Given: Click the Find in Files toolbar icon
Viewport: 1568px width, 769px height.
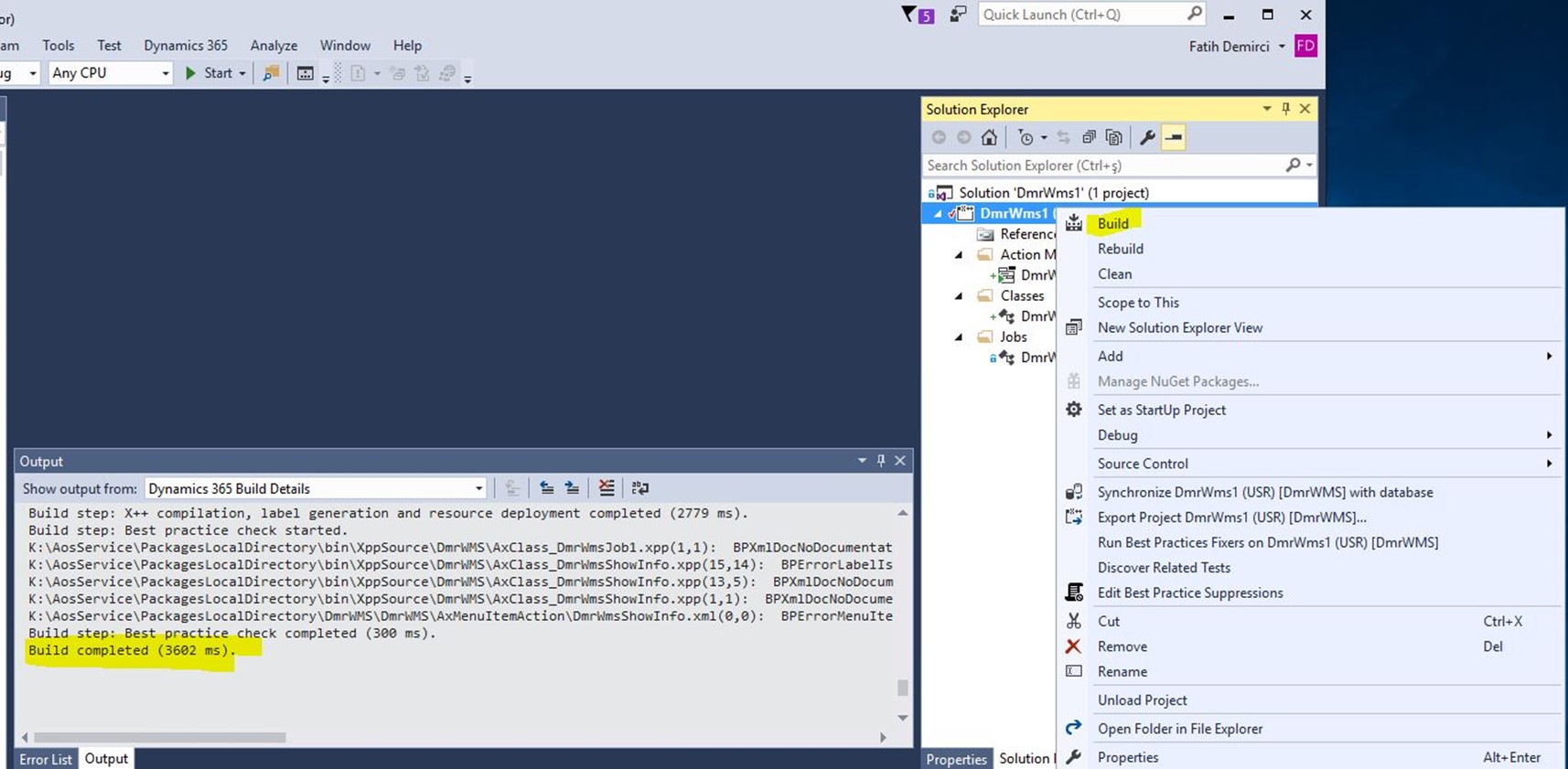Looking at the screenshot, I should 271,73.
